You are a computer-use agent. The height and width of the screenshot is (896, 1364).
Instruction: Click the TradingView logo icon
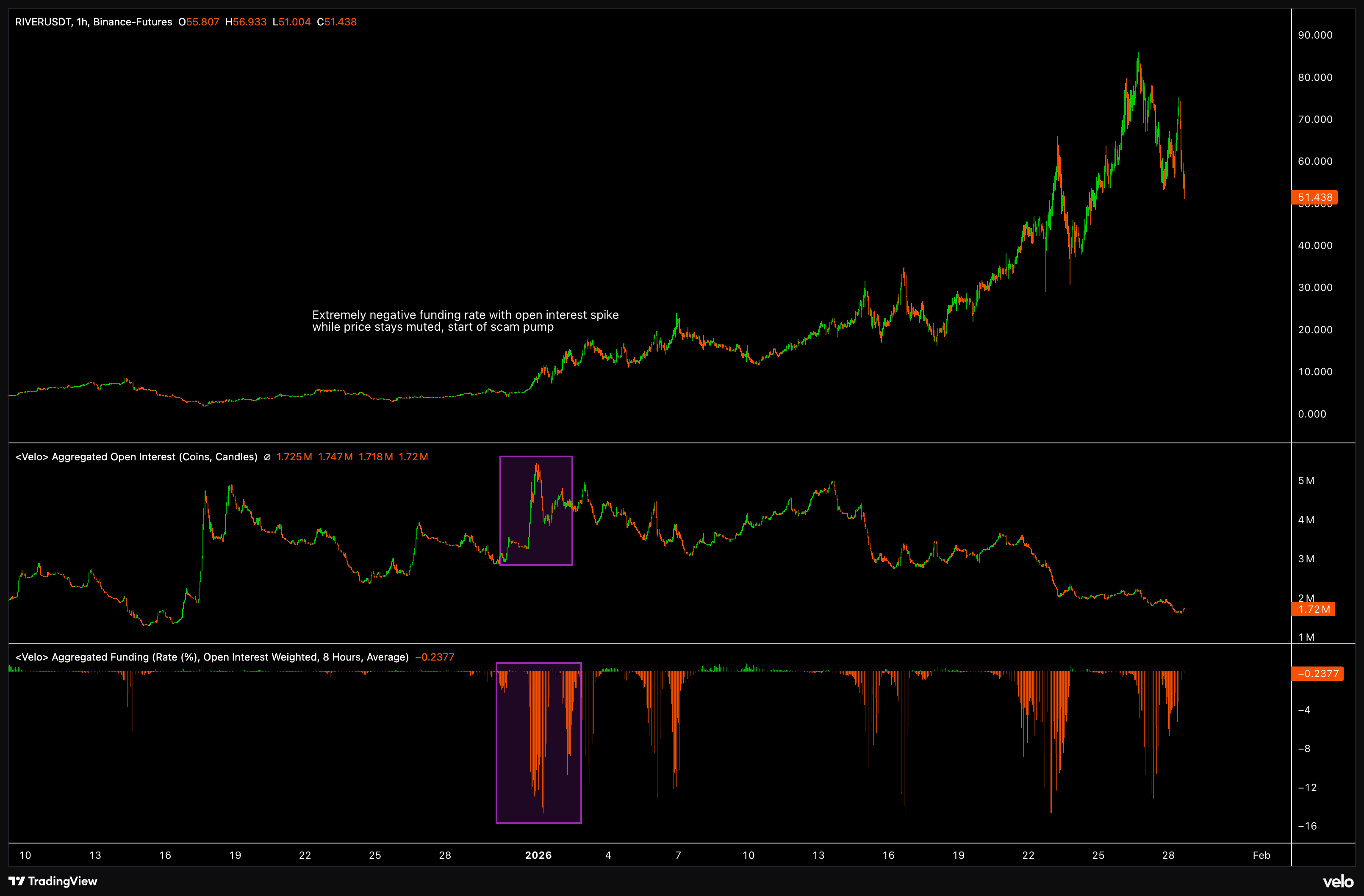[17, 881]
